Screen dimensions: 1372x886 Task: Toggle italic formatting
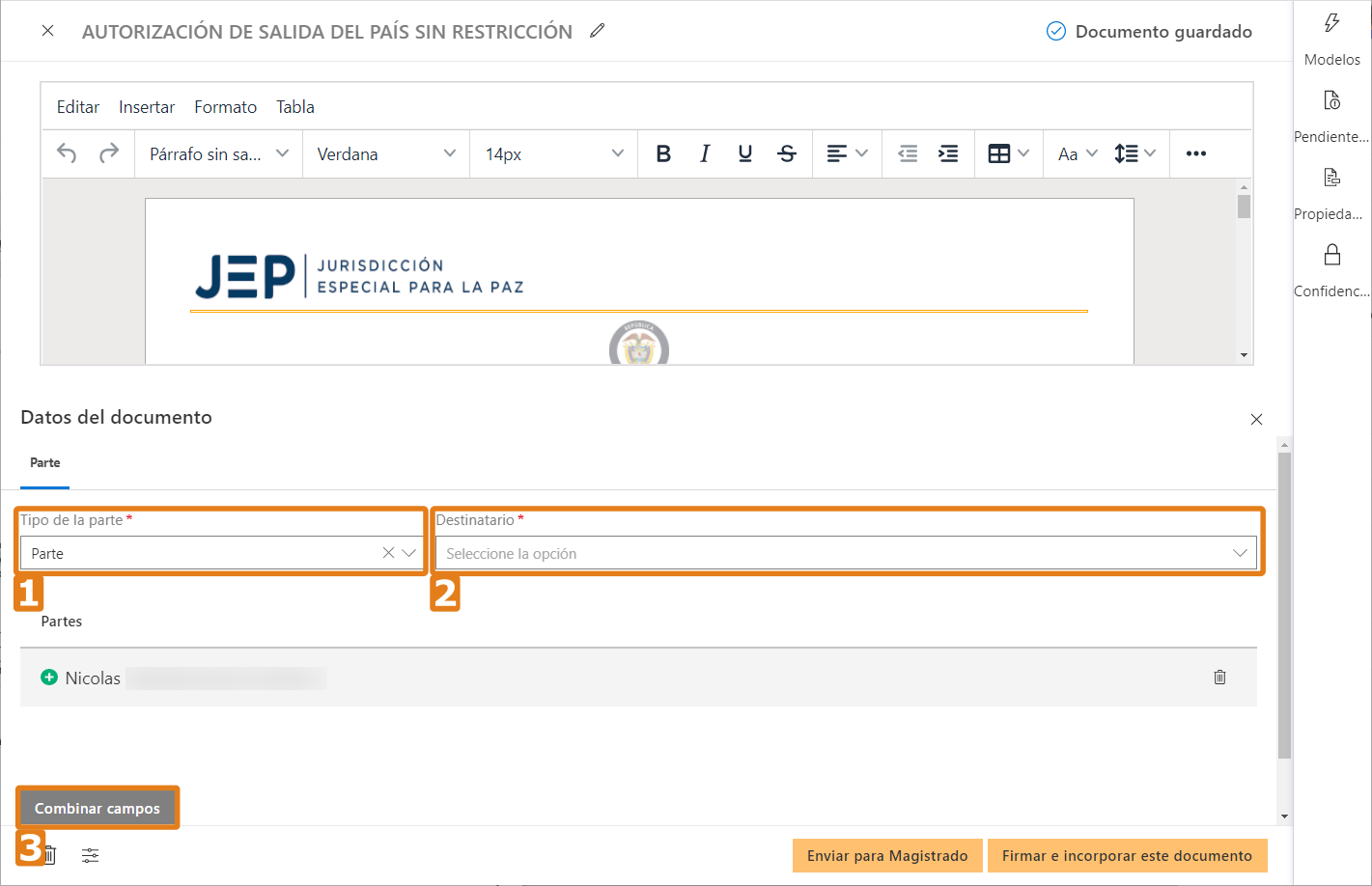tap(705, 153)
